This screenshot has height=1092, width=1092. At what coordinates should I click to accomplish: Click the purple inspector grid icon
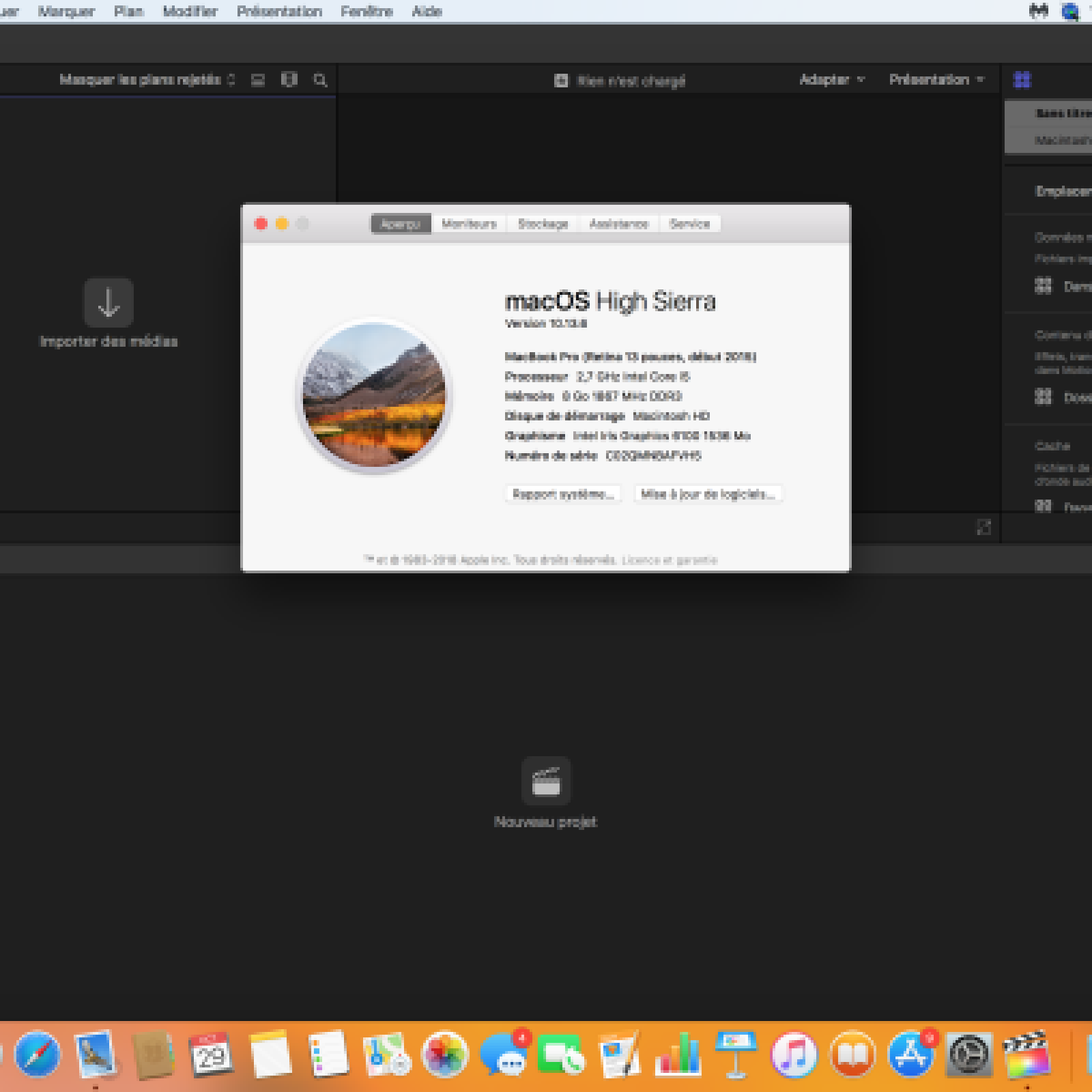pyautogui.click(x=1022, y=80)
